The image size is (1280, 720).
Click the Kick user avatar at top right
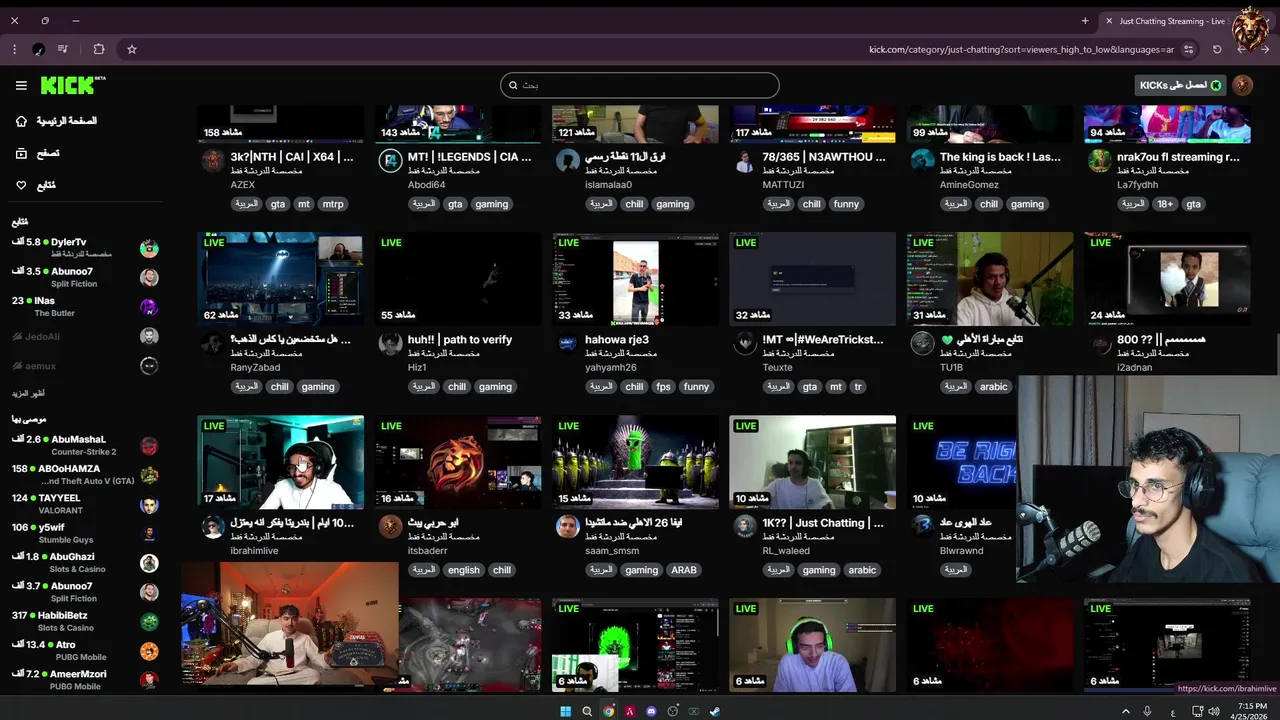[x=1243, y=86]
